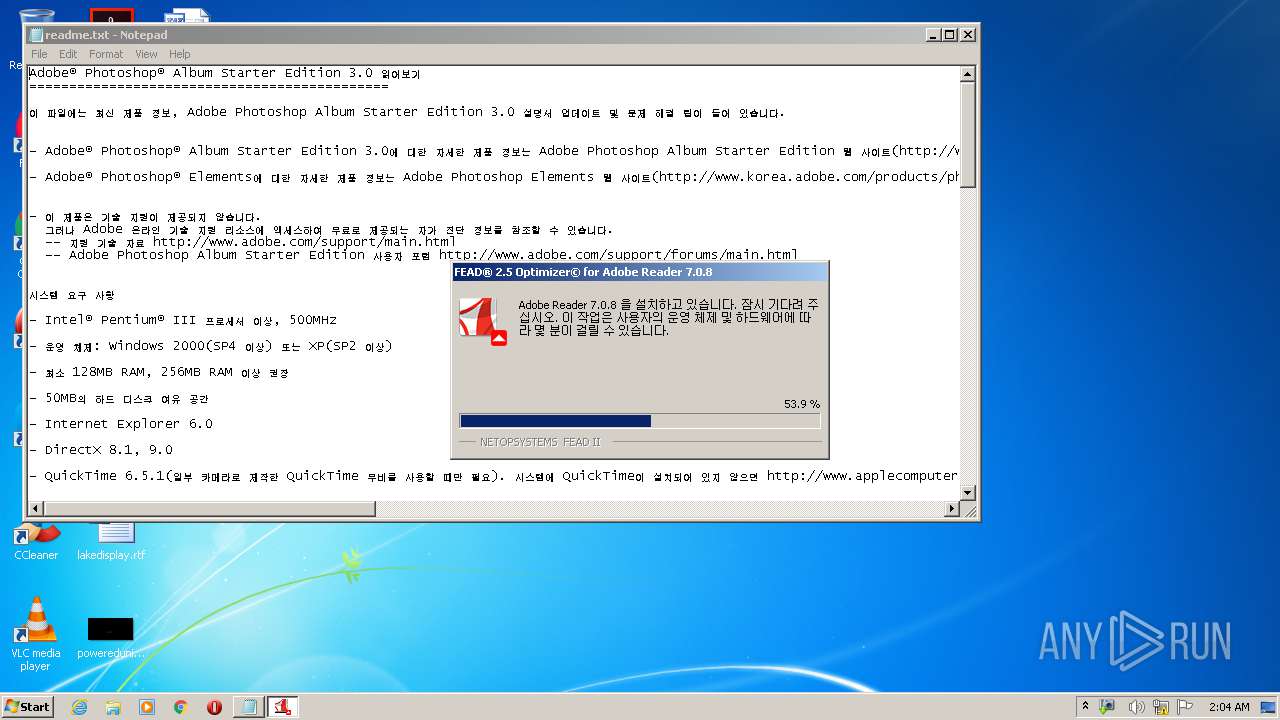Click the Notepad window resize grip corner
The width and height of the screenshot is (1280, 720).
(968, 509)
